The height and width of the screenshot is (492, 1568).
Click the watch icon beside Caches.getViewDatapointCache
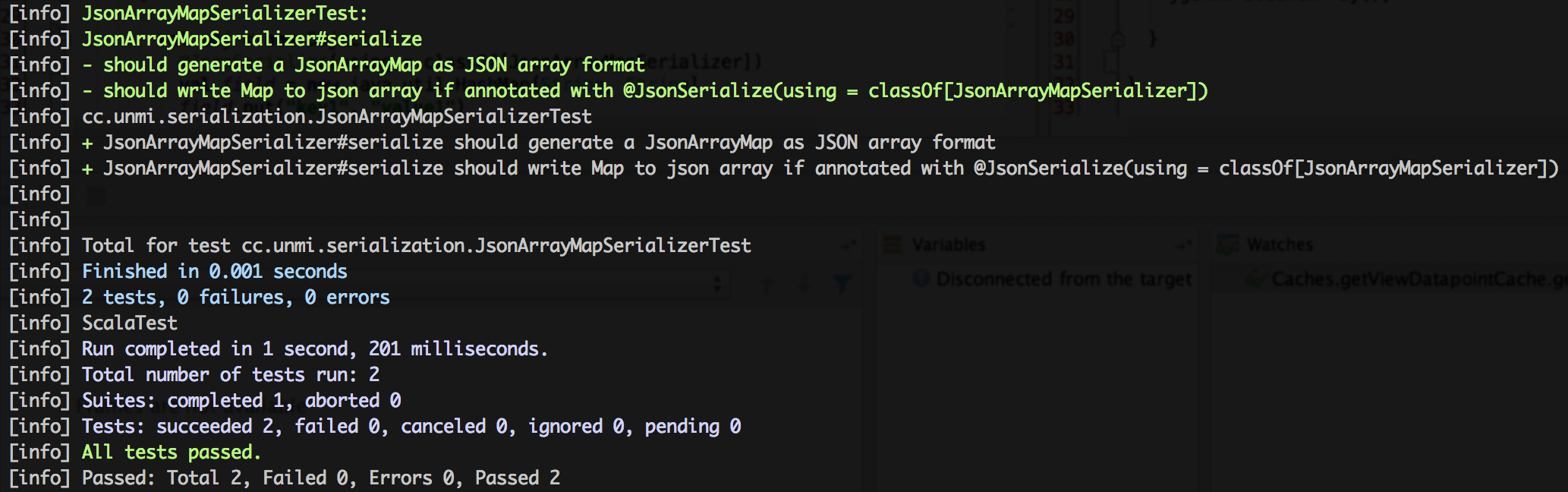(x=1258, y=279)
